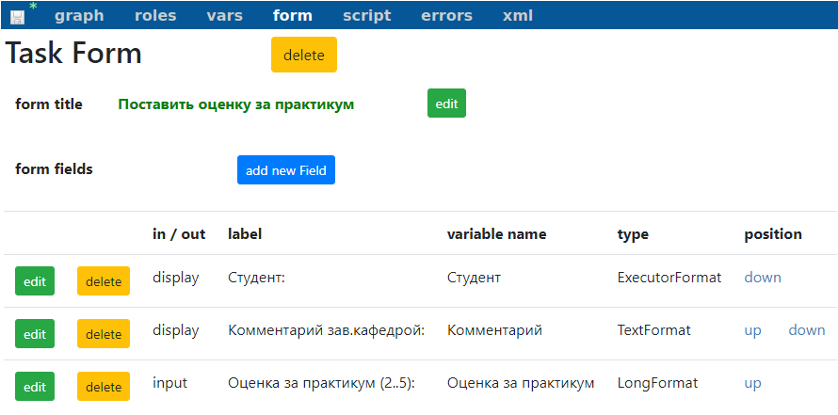Select the form tab
Image resolution: width=838 pixels, height=415 pixels.
292,15
